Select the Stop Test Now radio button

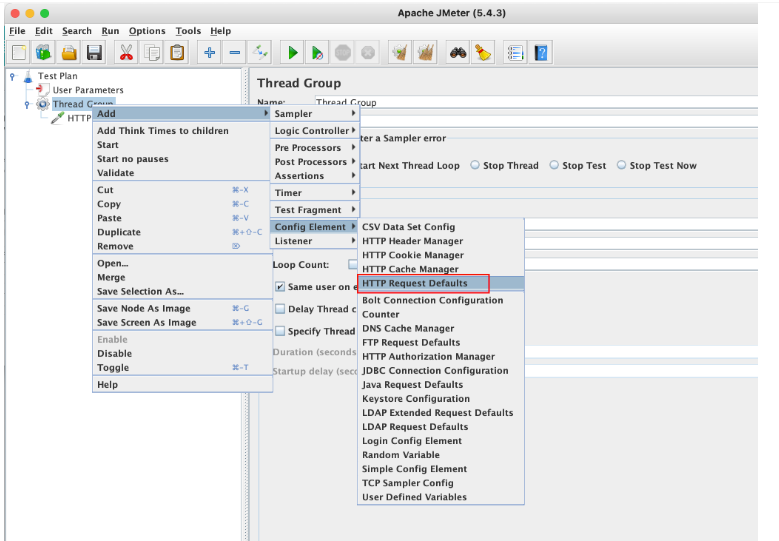tap(622, 165)
